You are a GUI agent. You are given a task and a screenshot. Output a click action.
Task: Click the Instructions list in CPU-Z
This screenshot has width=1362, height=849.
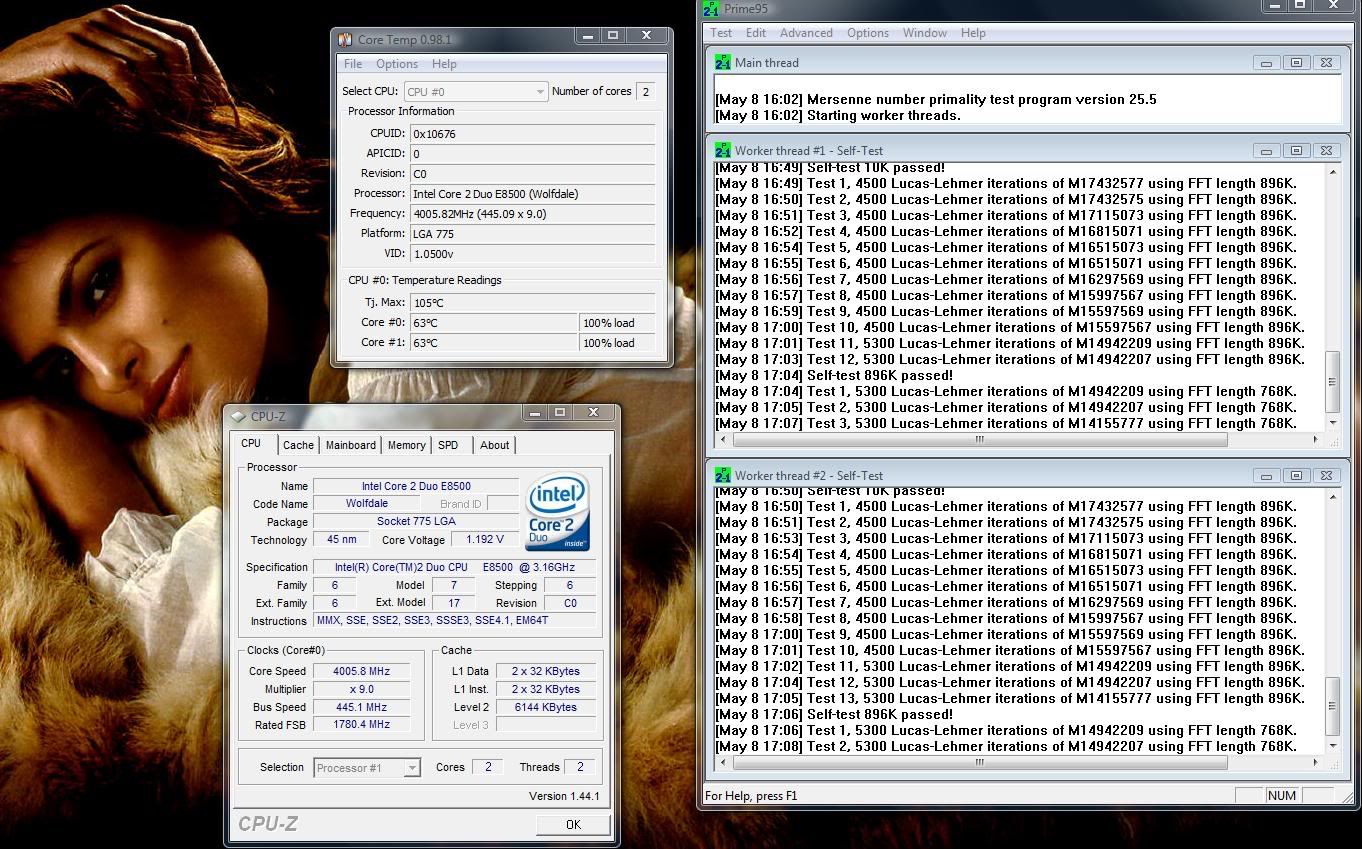click(454, 621)
